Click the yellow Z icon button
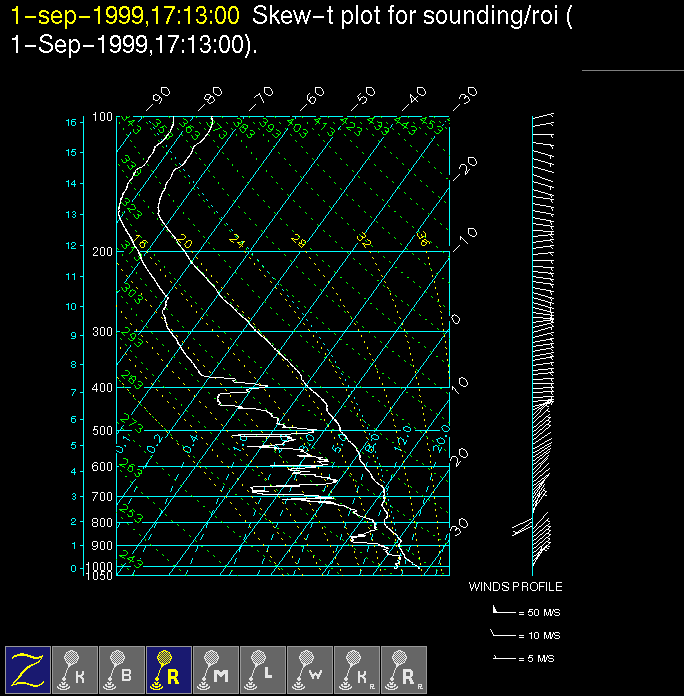Image resolution: width=684 pixels, height=696 pixels. [x=28, y=669]
